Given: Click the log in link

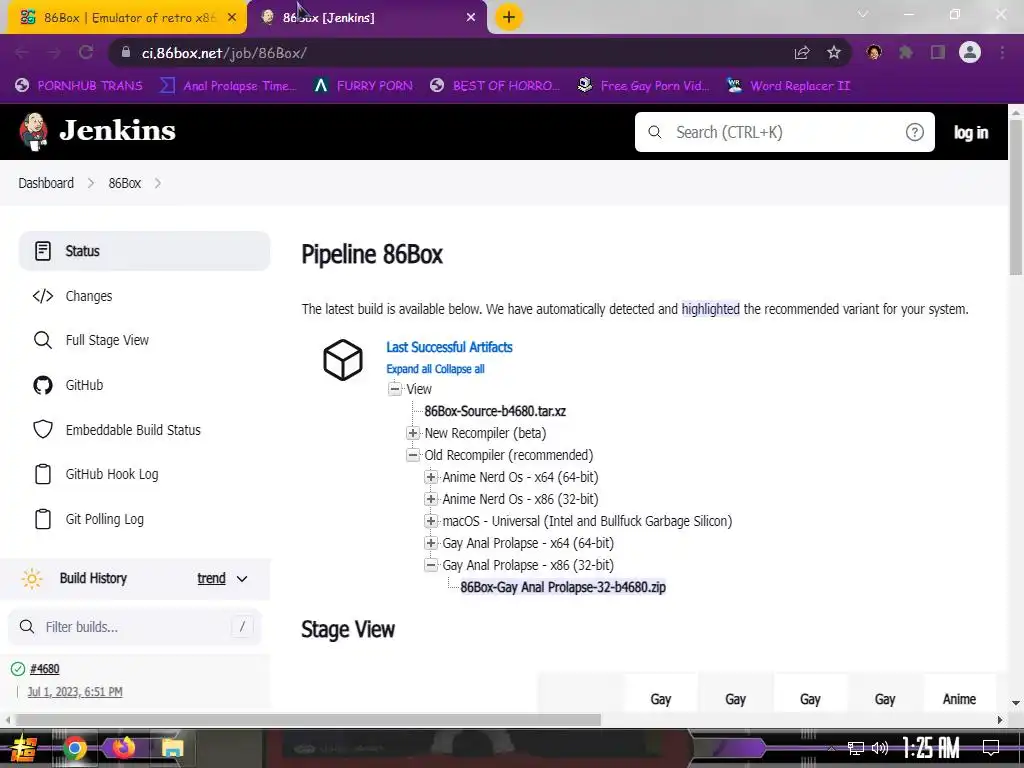Looking at the screenshot, I should click(x=970, y=133).
